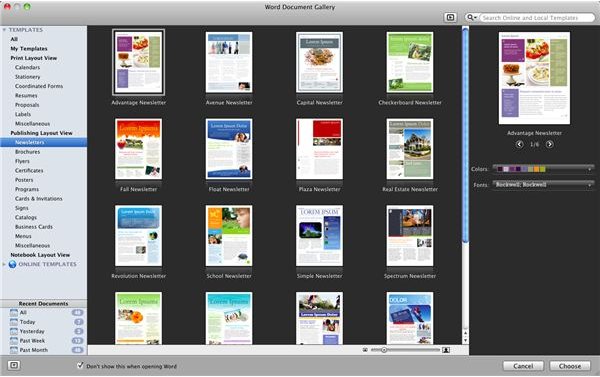Screen dimensions: 600x377
Task: Click the Online Templates globe icon
Action: (x=12, y=264)
